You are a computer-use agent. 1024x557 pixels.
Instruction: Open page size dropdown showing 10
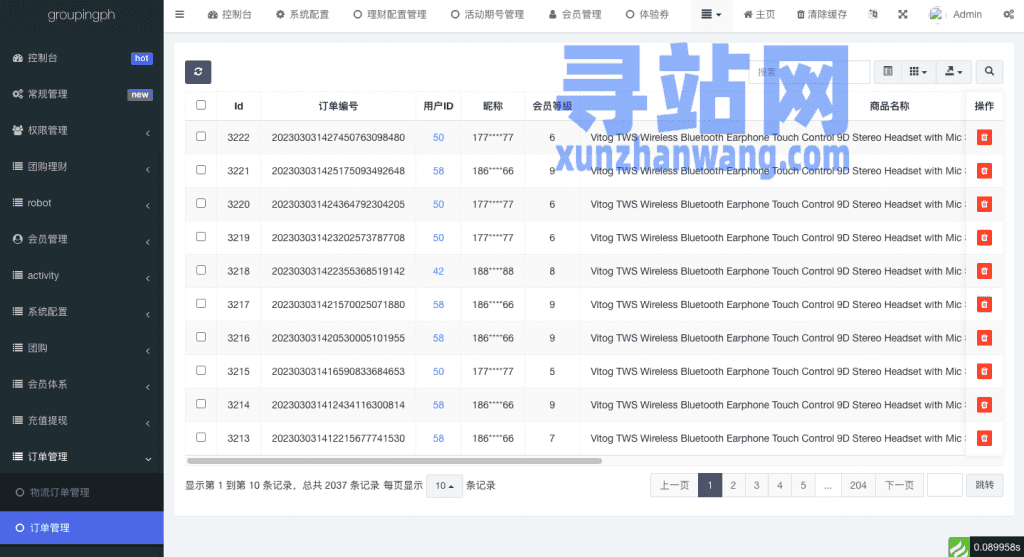(444, 485)
